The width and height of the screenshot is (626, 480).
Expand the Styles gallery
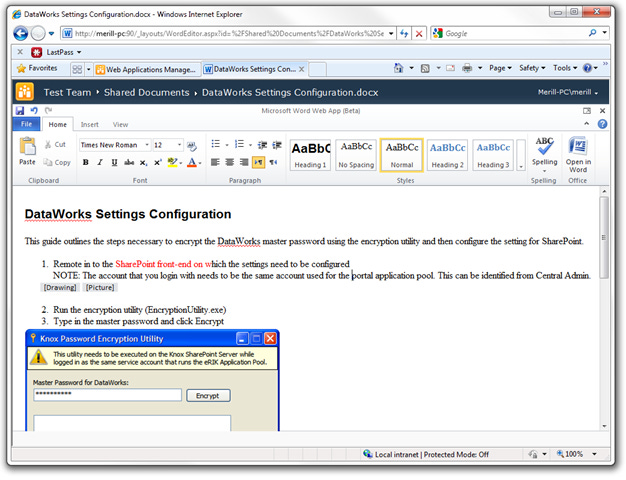point(521,155)
